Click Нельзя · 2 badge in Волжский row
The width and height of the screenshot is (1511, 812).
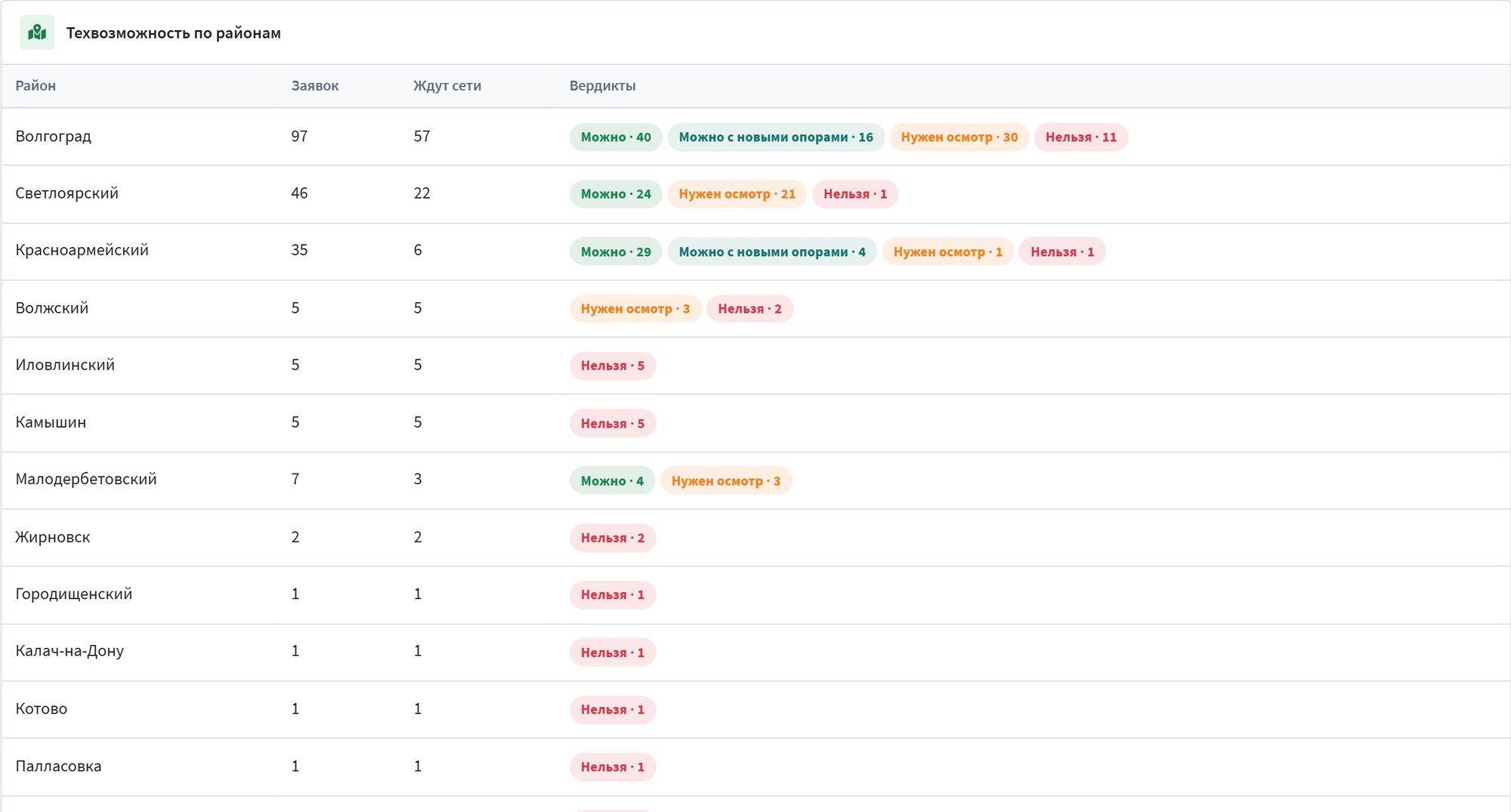[x=749, y=309]
